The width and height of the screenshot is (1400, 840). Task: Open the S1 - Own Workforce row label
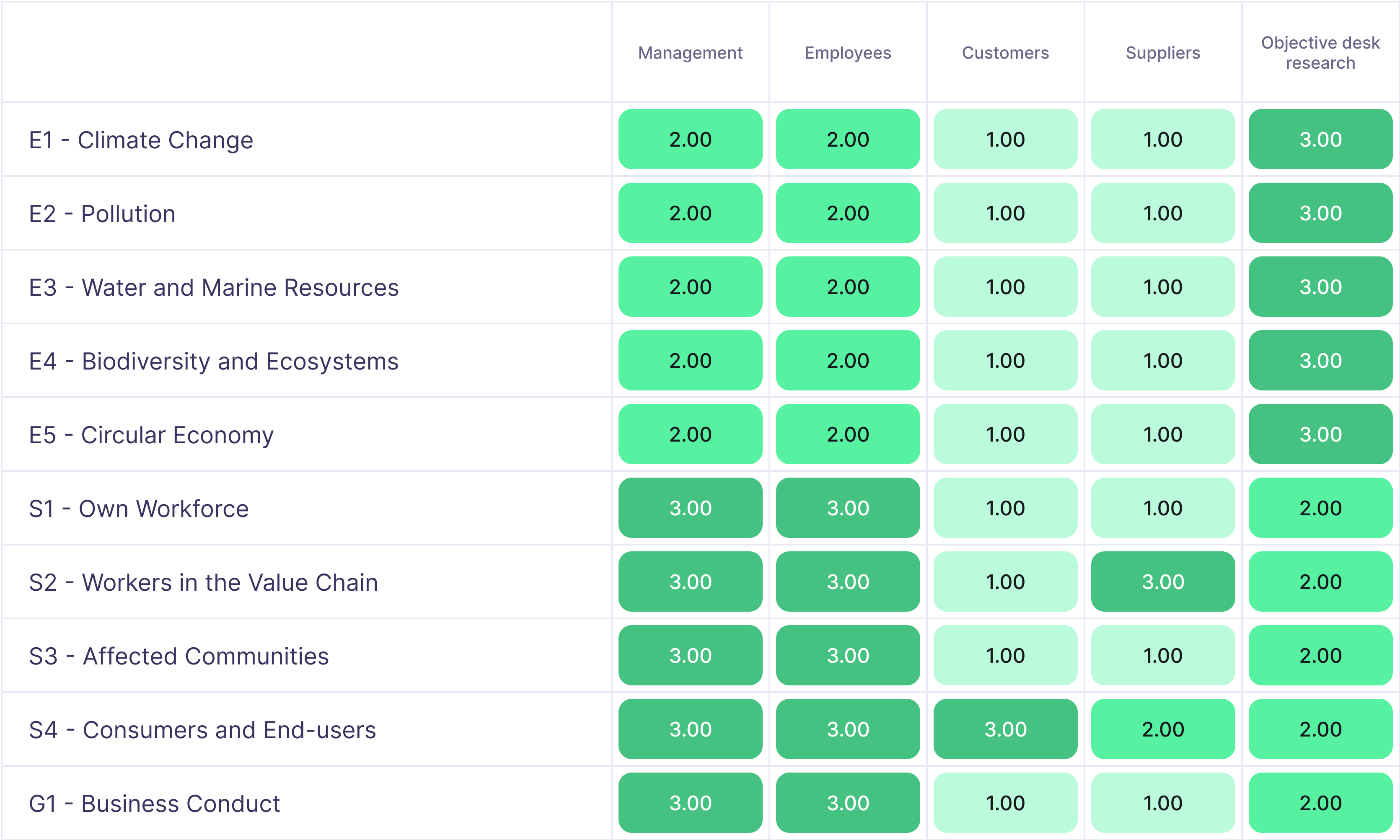(x=138, y=508)
